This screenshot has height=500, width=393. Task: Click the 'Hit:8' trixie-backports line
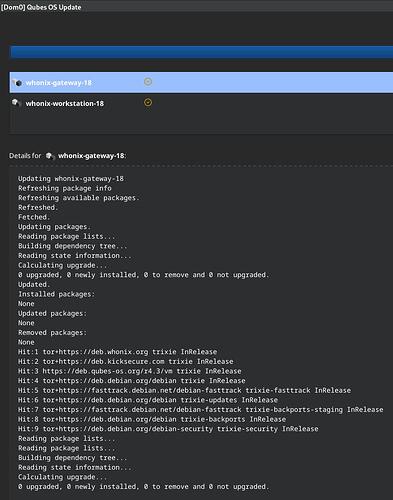click(x=152, y=419)
